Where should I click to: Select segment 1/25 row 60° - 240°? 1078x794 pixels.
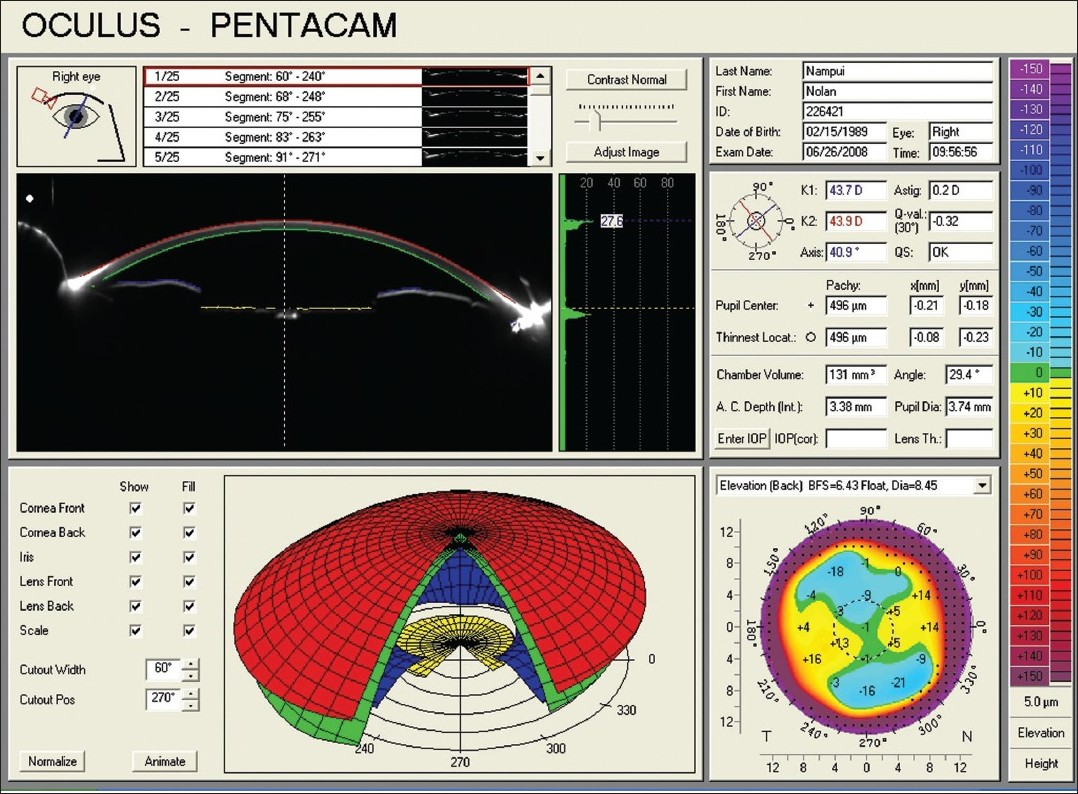[336, 76]
